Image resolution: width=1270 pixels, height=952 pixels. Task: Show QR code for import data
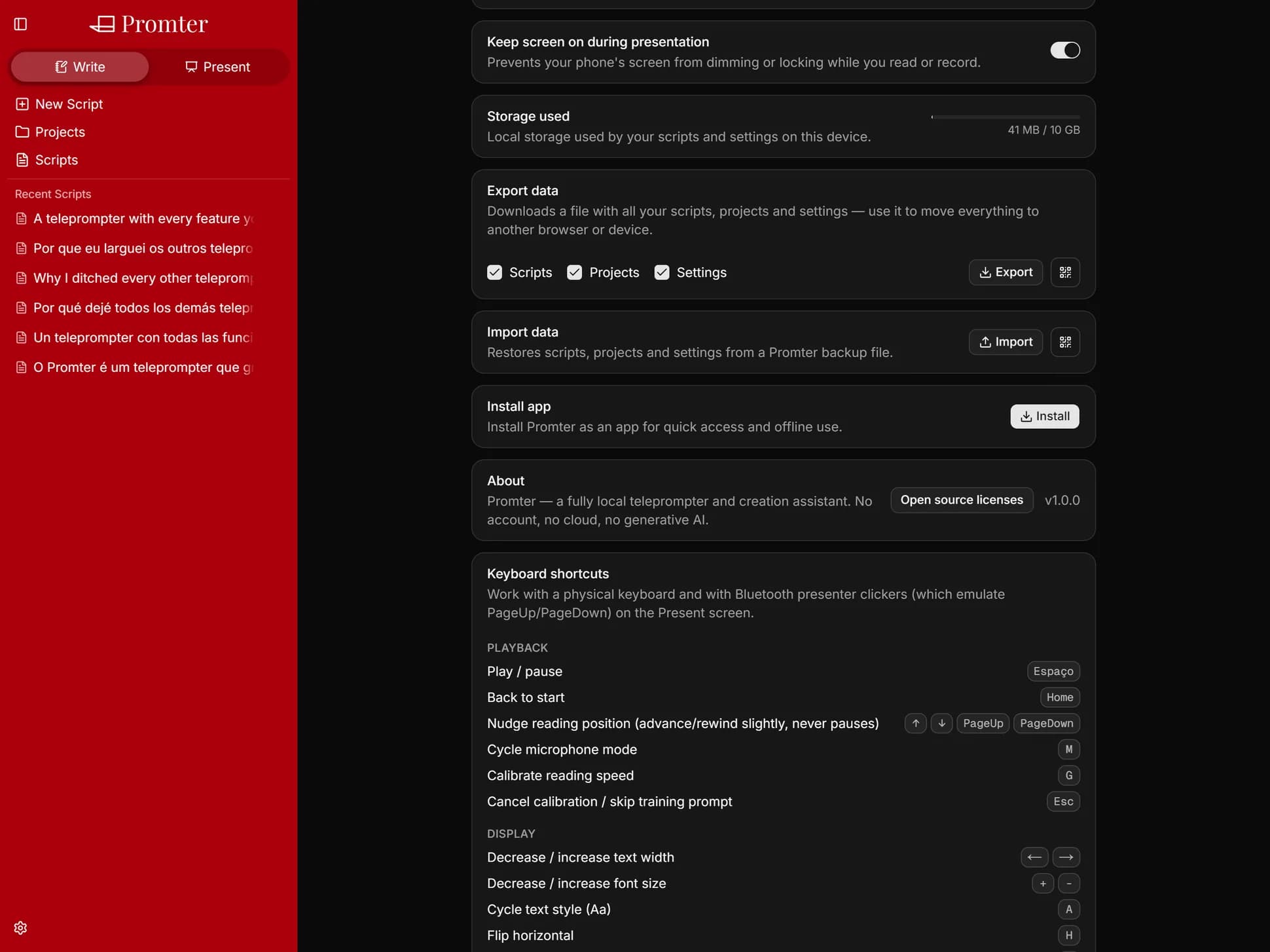(x=1065, y=342)
